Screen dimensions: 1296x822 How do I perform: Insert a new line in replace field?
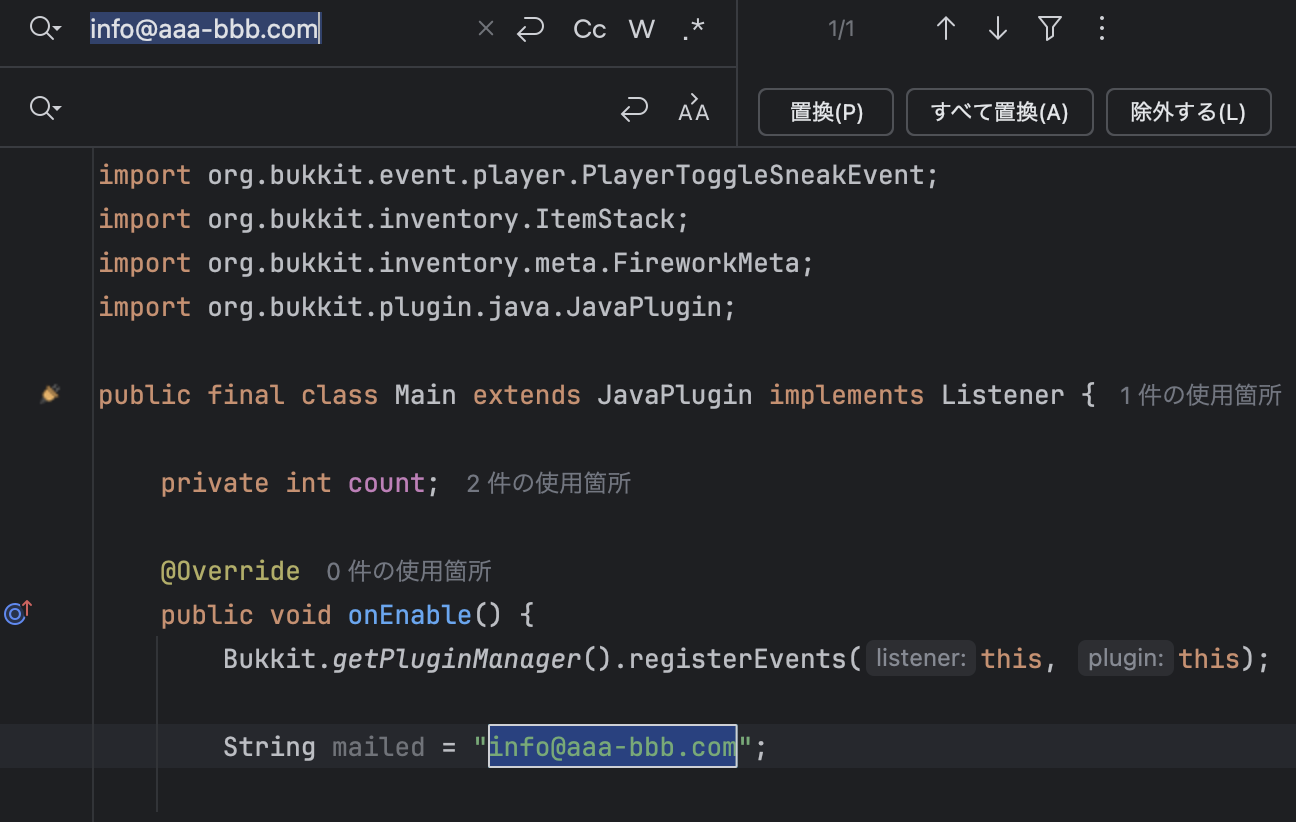(x=634, y=109)
